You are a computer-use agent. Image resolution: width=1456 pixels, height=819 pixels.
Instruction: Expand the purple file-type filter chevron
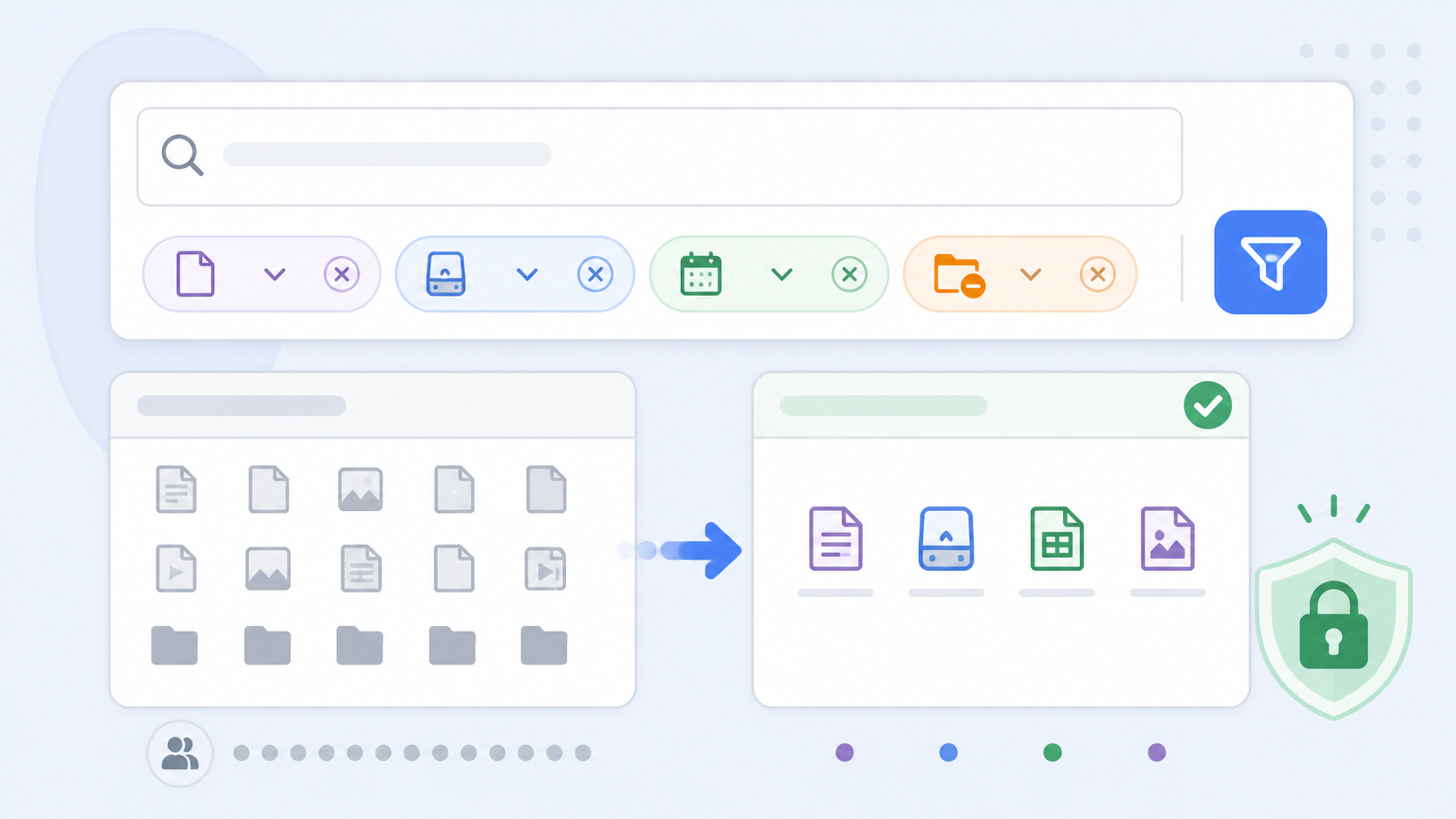(274, 275)
